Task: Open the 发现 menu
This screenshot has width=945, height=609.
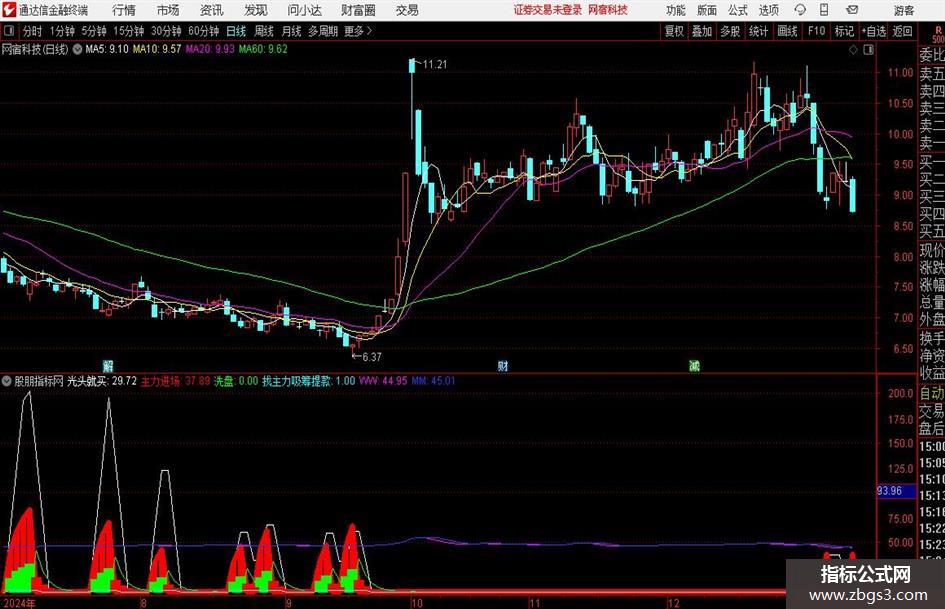Action: 256,10
